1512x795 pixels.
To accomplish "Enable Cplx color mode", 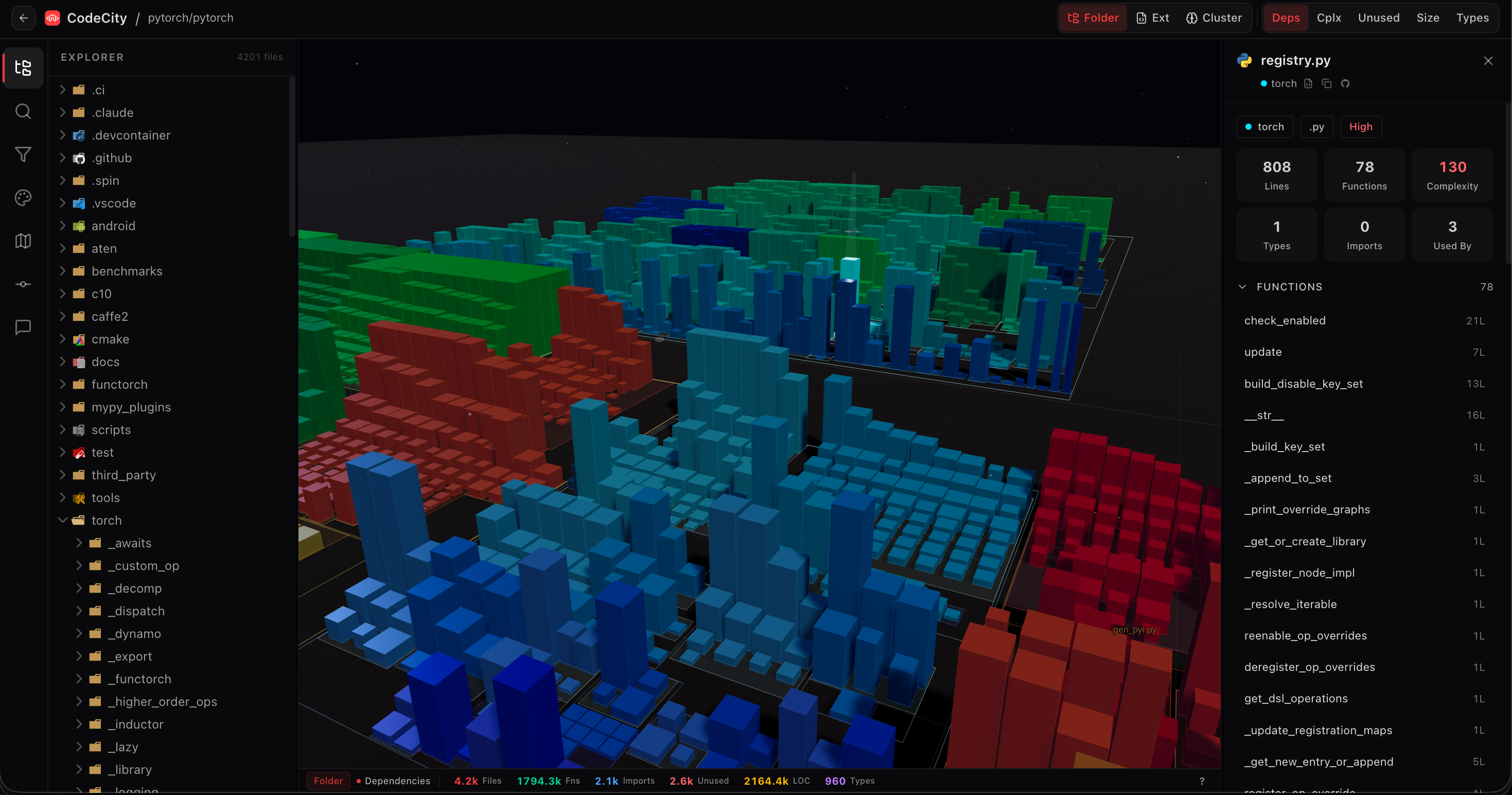I will point(1329,18).
